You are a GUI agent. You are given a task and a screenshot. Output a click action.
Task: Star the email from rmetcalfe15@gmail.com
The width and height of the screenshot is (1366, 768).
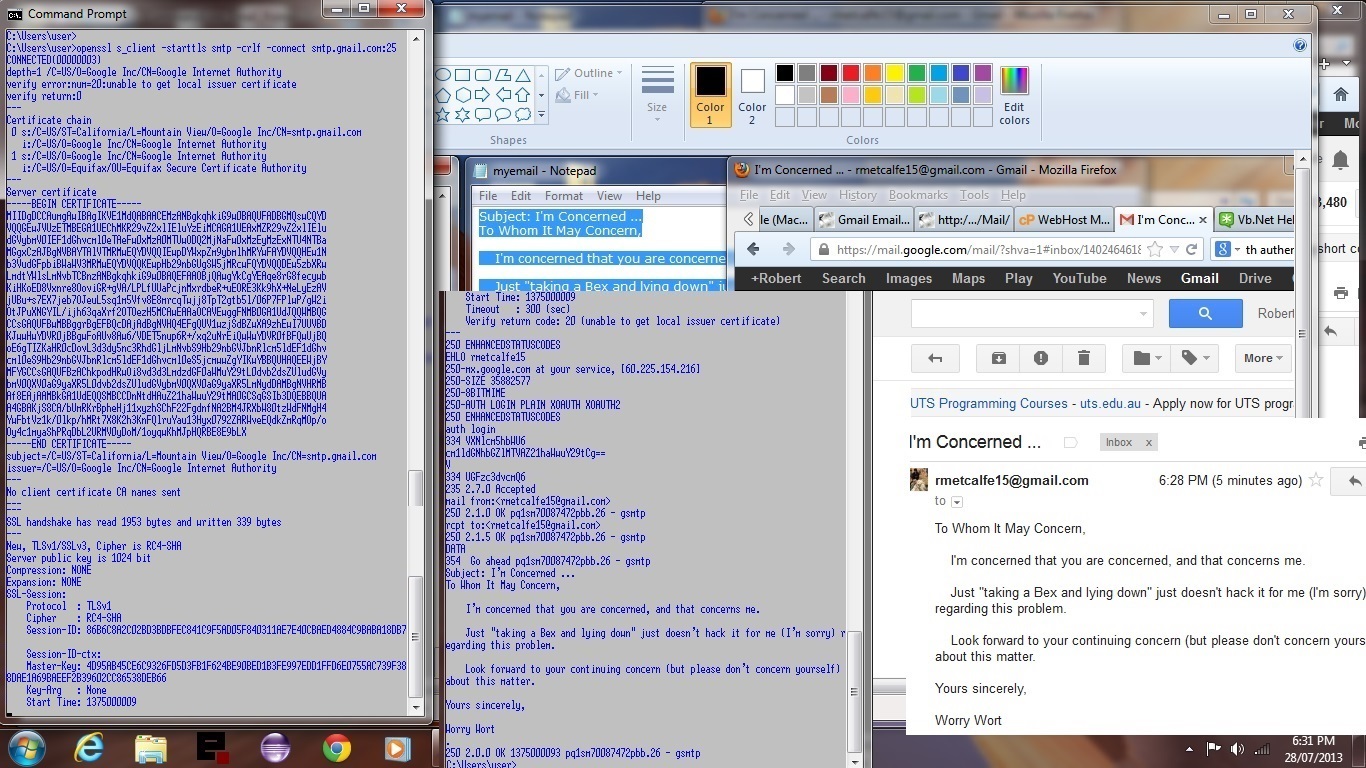click(1316, 481)
